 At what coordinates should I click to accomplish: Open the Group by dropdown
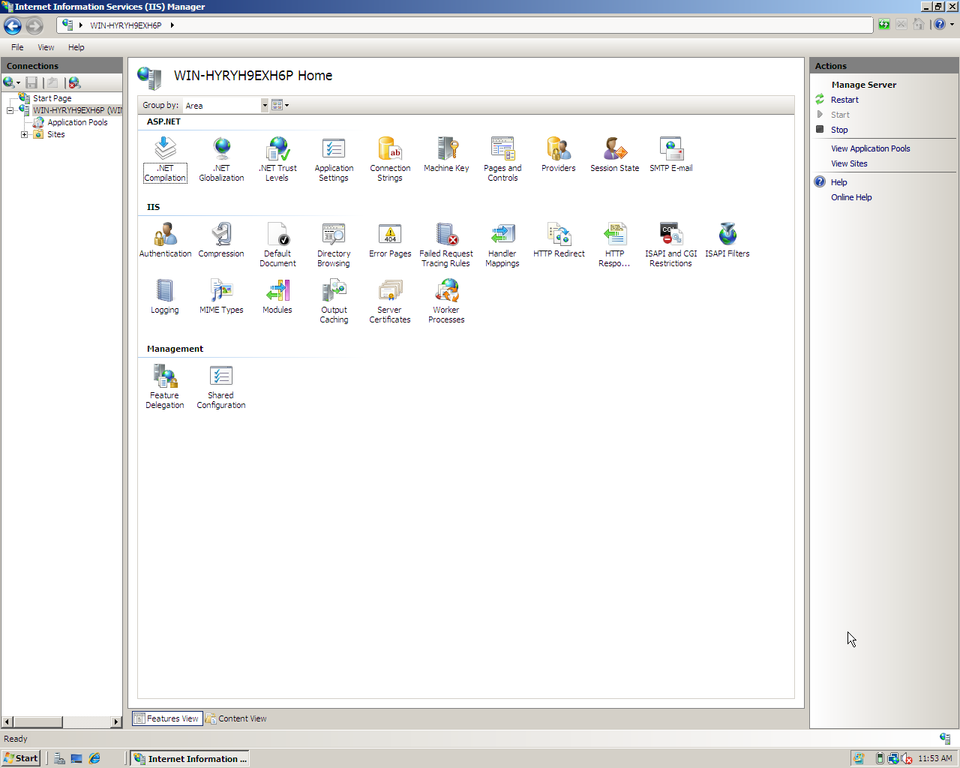(x=265, y=105)
